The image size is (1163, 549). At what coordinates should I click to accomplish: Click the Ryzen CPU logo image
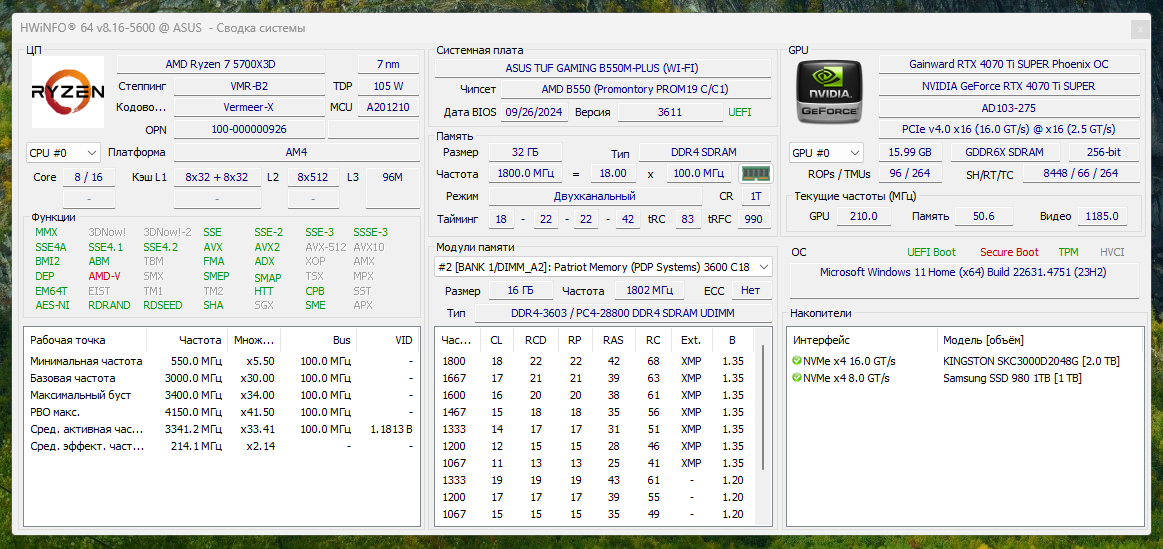67,92
